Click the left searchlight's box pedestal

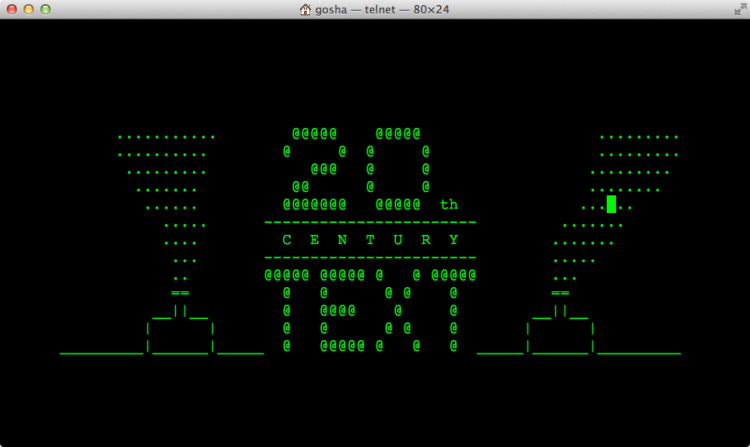180,333
